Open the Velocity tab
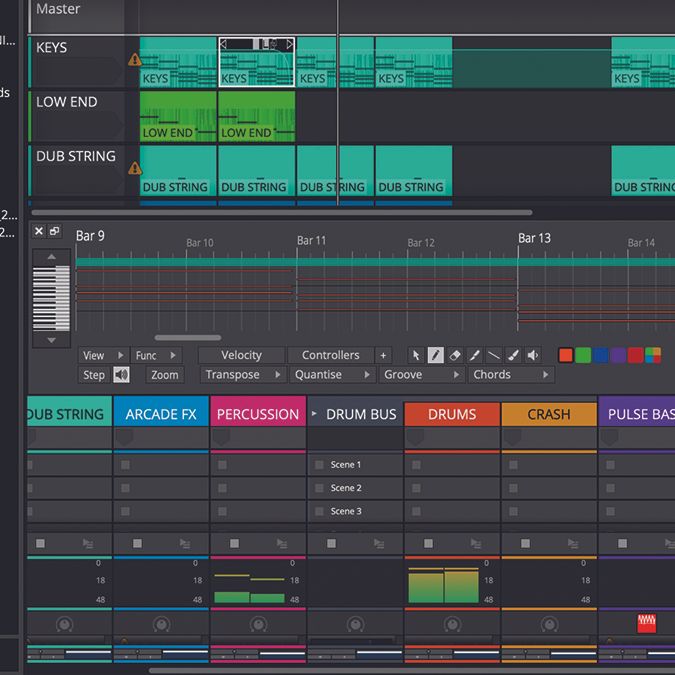Image resolution: width=675 pixels, height=675 pixels. (242, 356)
